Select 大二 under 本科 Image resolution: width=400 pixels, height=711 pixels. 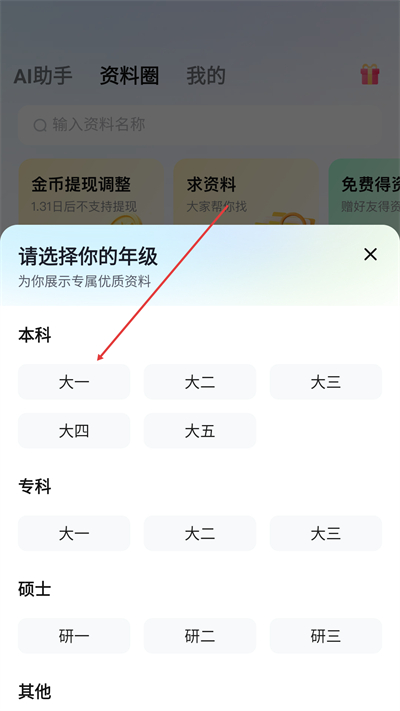click(x=200, y=382)
